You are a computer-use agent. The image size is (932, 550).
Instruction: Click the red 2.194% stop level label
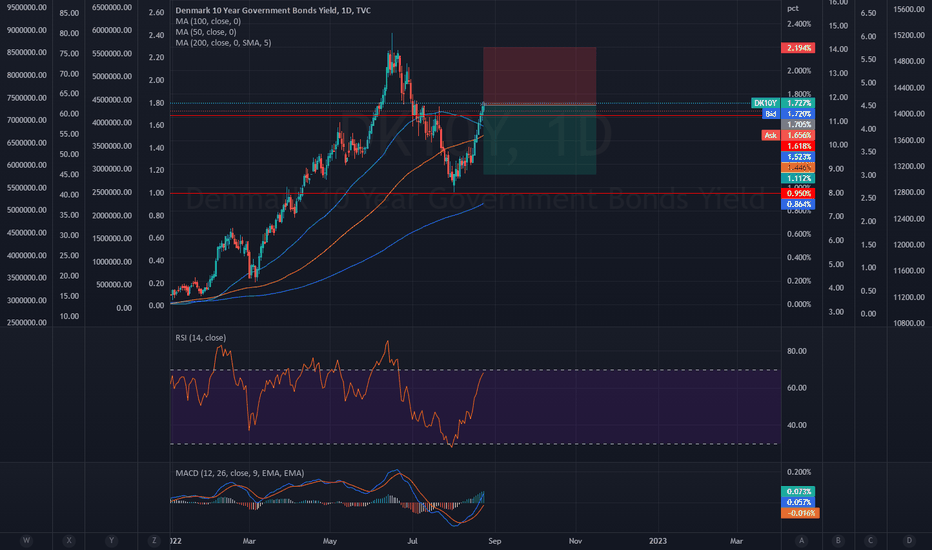(x=798, y=48)
